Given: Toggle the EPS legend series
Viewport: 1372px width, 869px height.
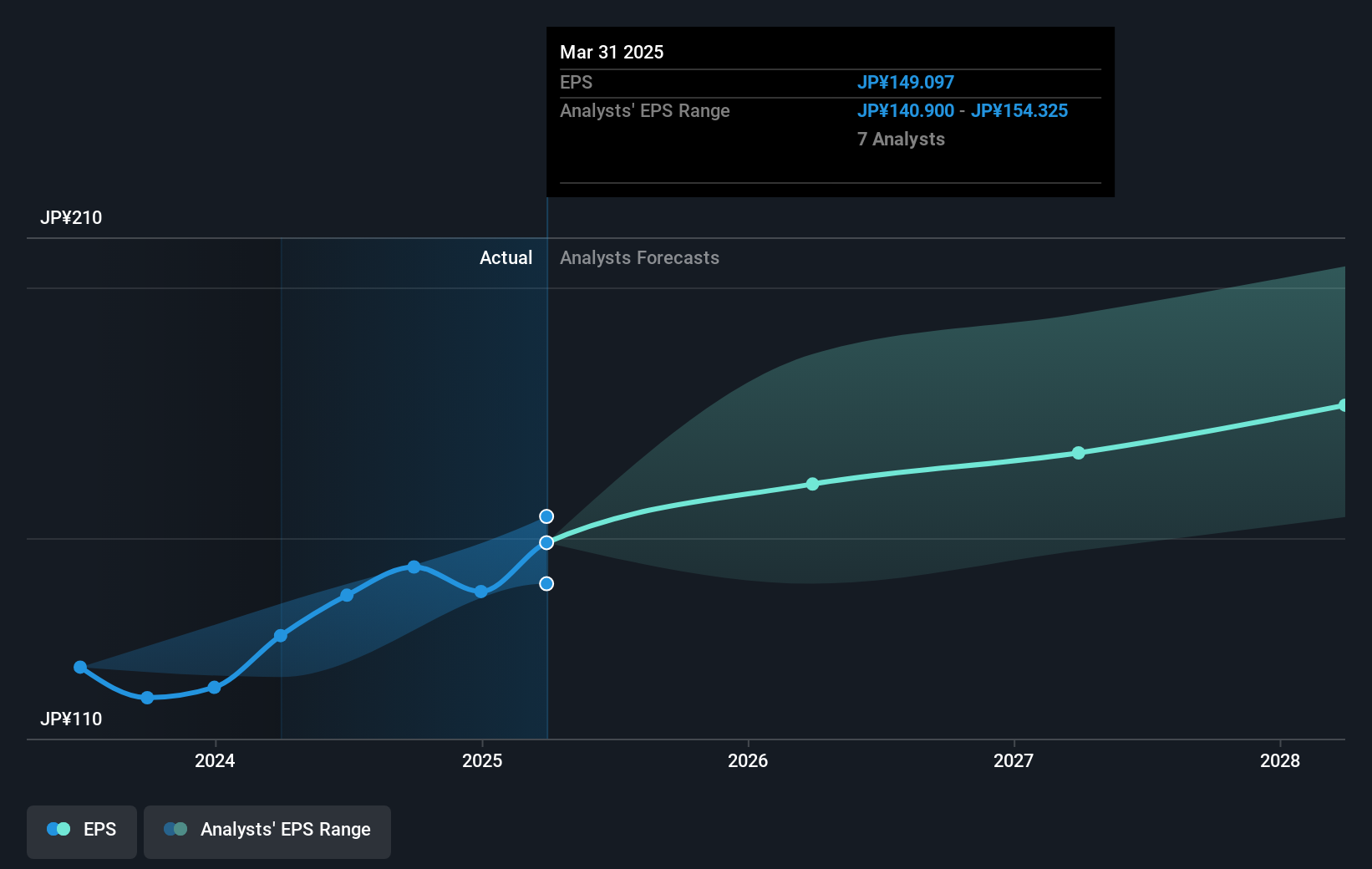Looking at the screenshot, I should [x=82, y=831].
